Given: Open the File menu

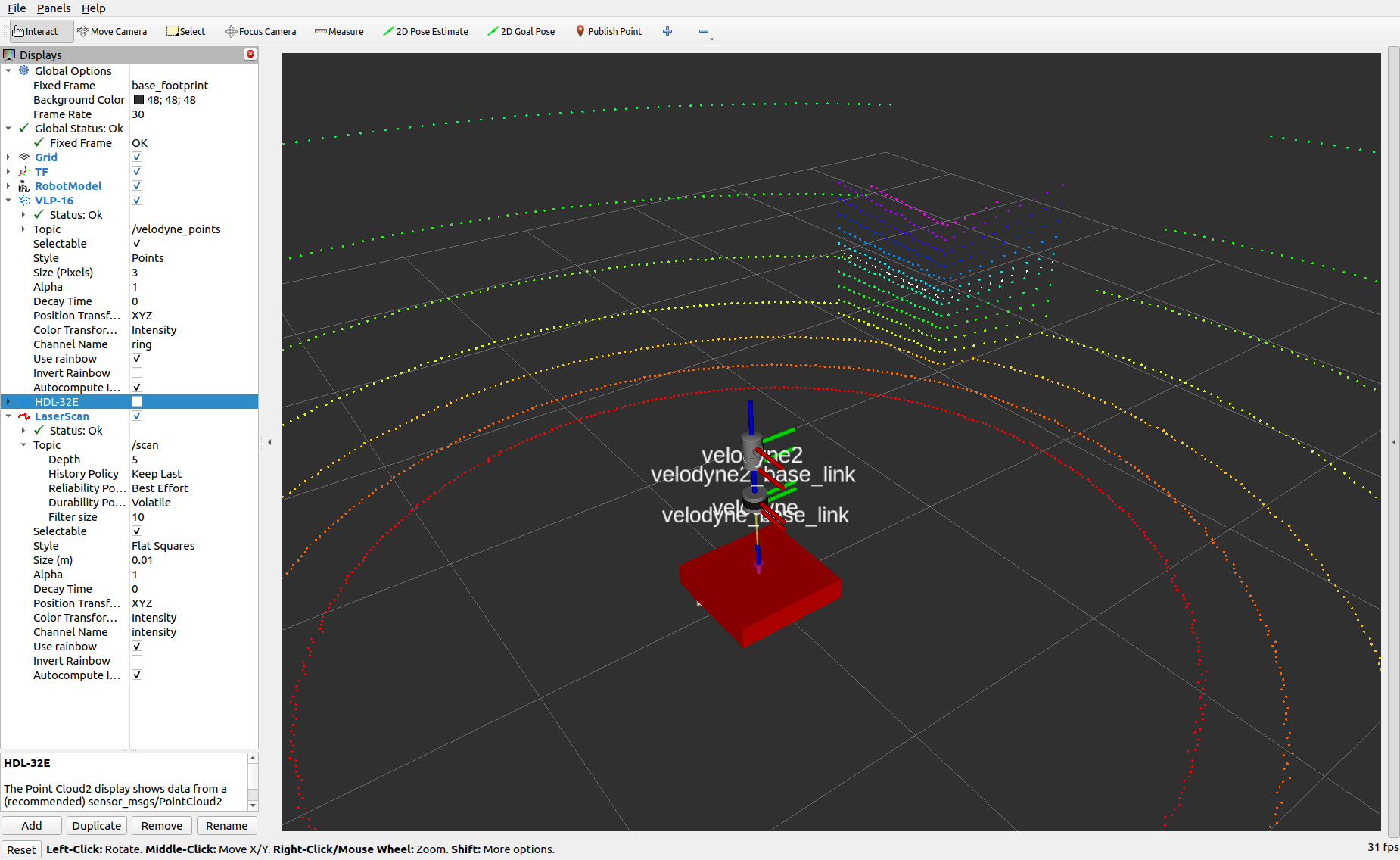Looking at the screenshot, I should click(x=16, y=8).
